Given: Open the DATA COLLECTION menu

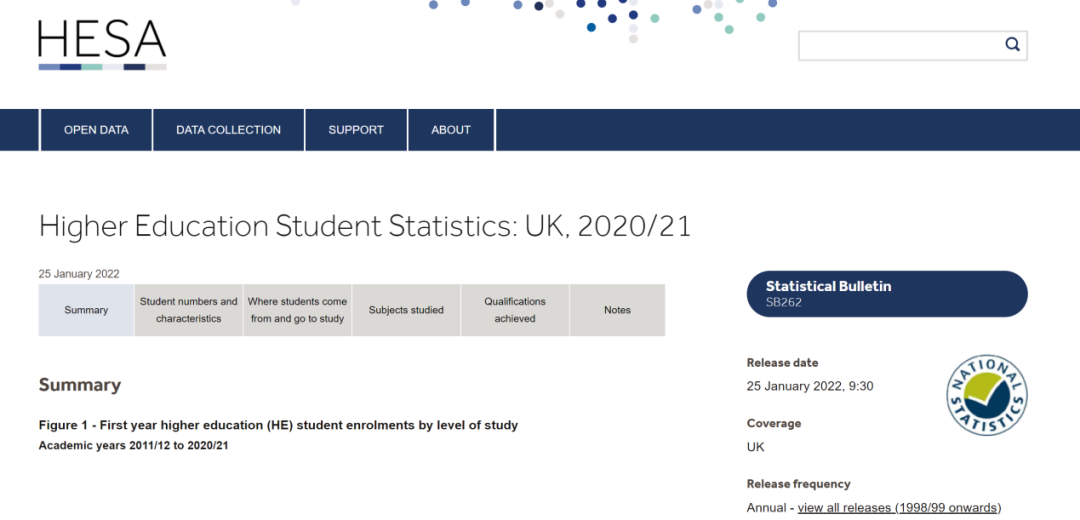Looking at the screenshot, I should coord(229,129).
